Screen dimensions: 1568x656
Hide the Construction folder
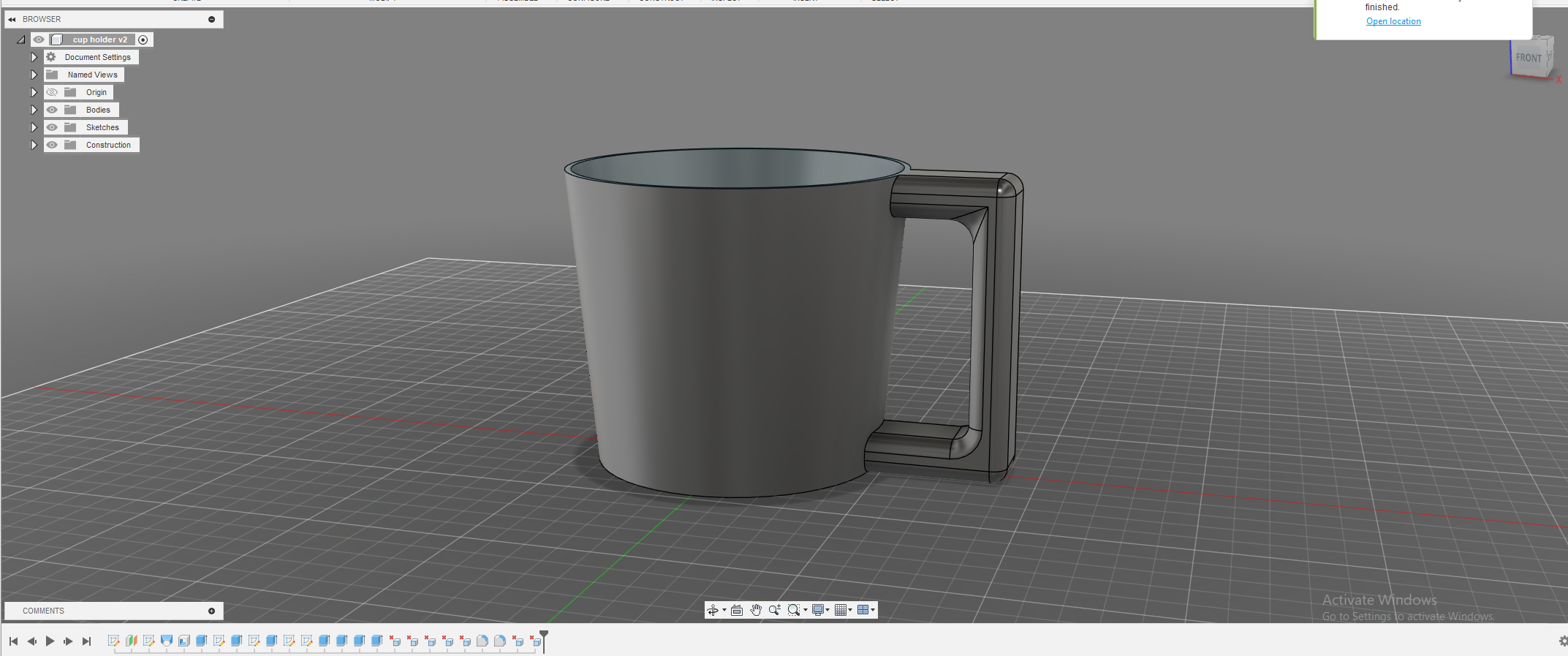click(52, 145)
